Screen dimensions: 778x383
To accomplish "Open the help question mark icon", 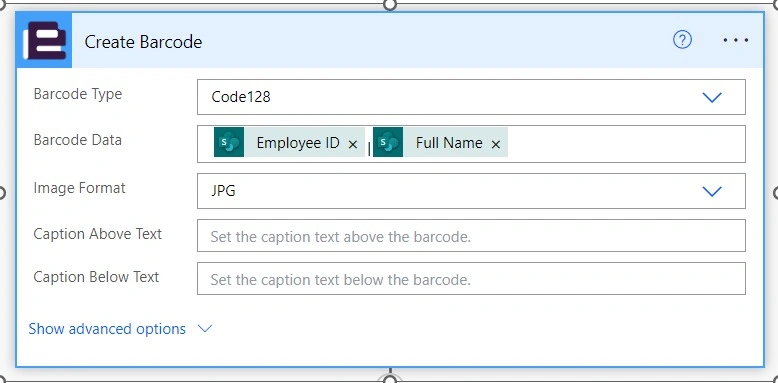I will pyautogui.click(x=682, y=39).
